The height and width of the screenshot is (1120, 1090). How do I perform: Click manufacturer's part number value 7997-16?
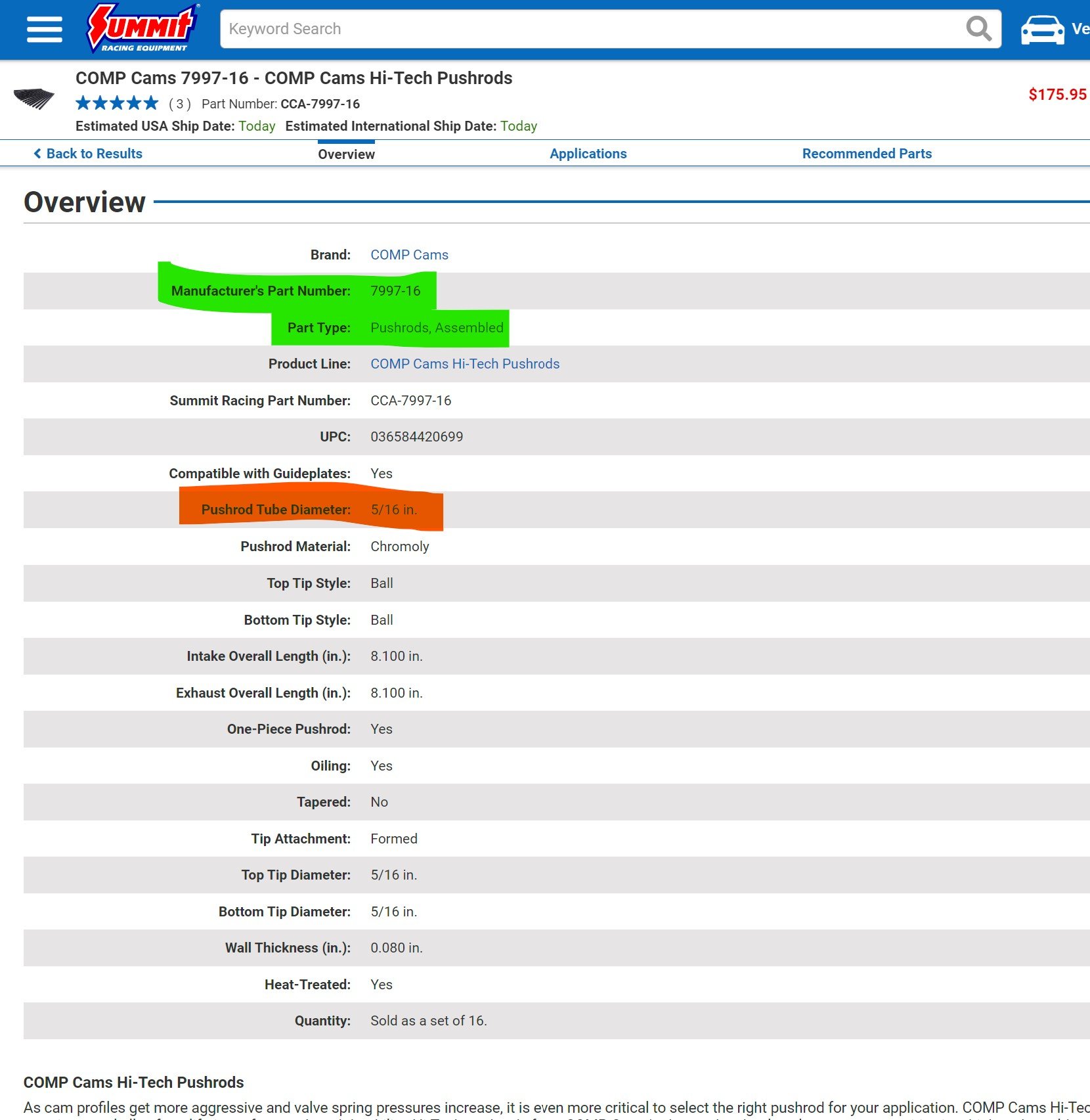[x=395, y=291]
